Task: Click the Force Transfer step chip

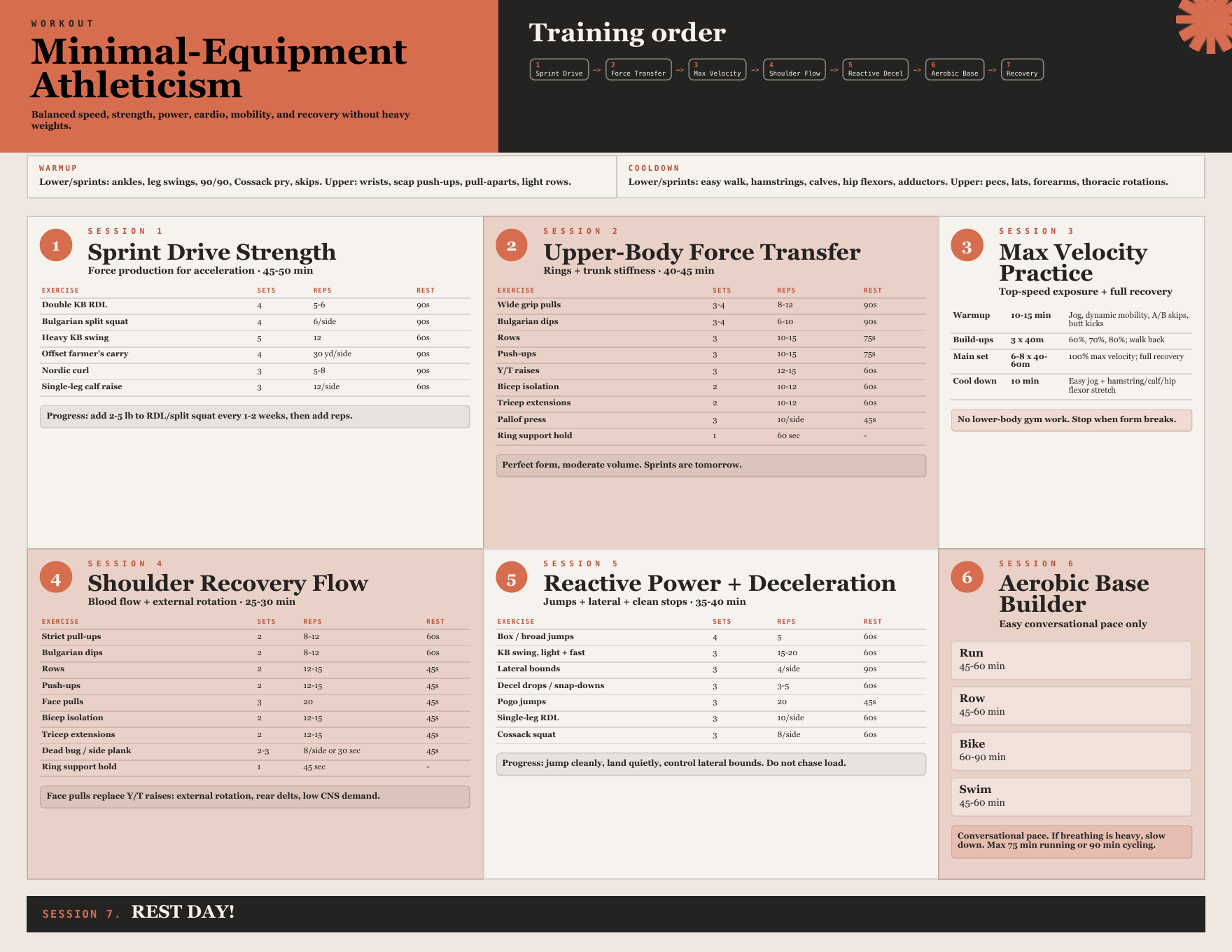Action: pos(638,69)
